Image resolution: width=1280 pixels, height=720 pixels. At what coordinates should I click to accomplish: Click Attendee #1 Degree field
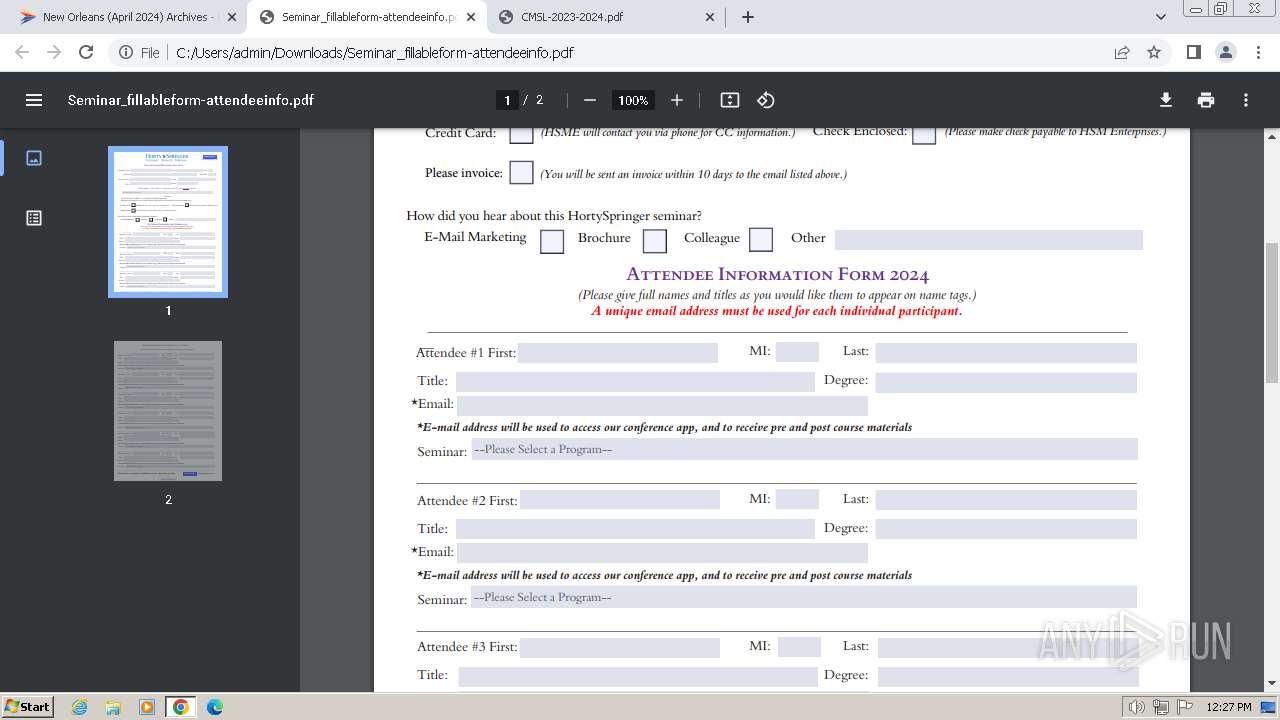click(1006, 382)
